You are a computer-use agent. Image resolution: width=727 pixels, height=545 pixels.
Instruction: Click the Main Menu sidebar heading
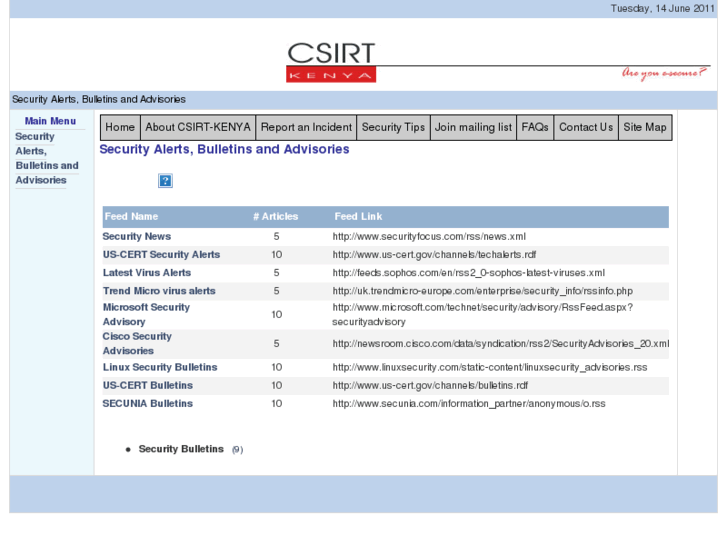50,121
